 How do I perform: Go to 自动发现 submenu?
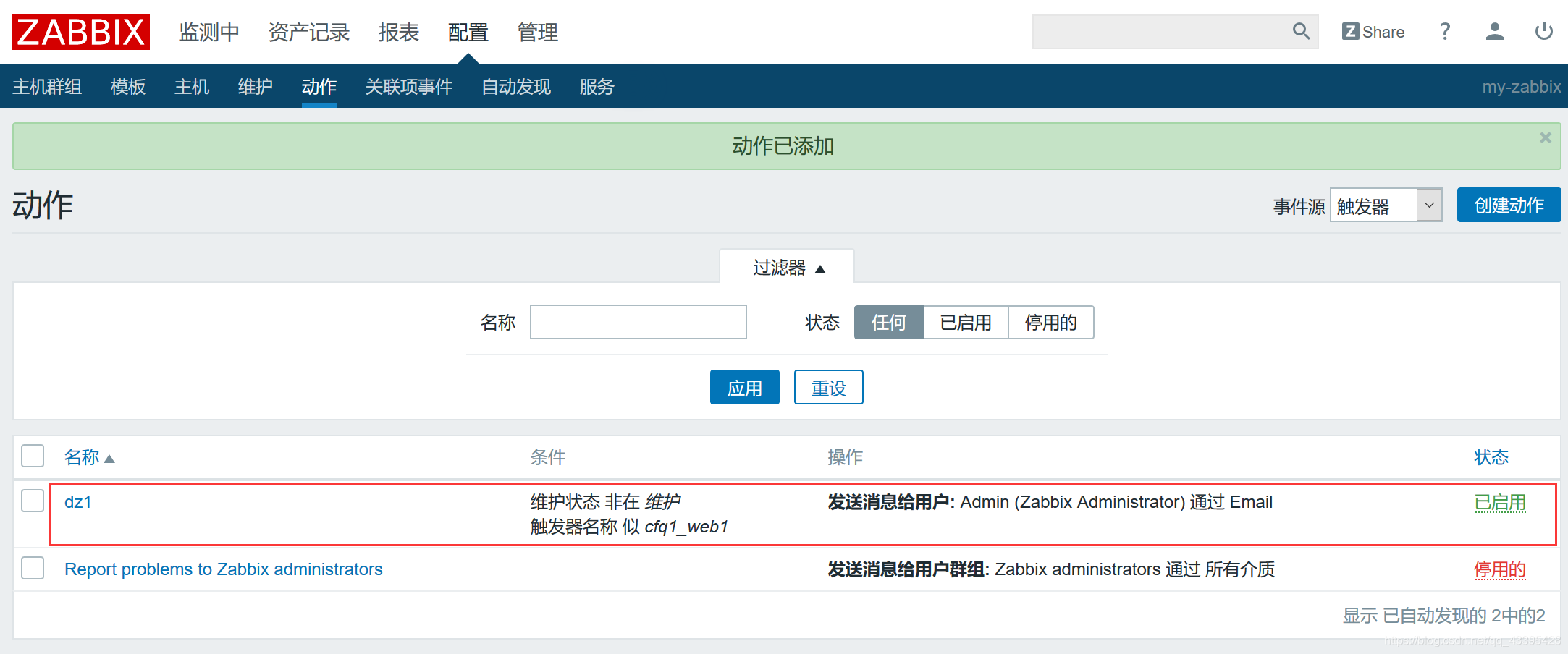pos(516,87)
